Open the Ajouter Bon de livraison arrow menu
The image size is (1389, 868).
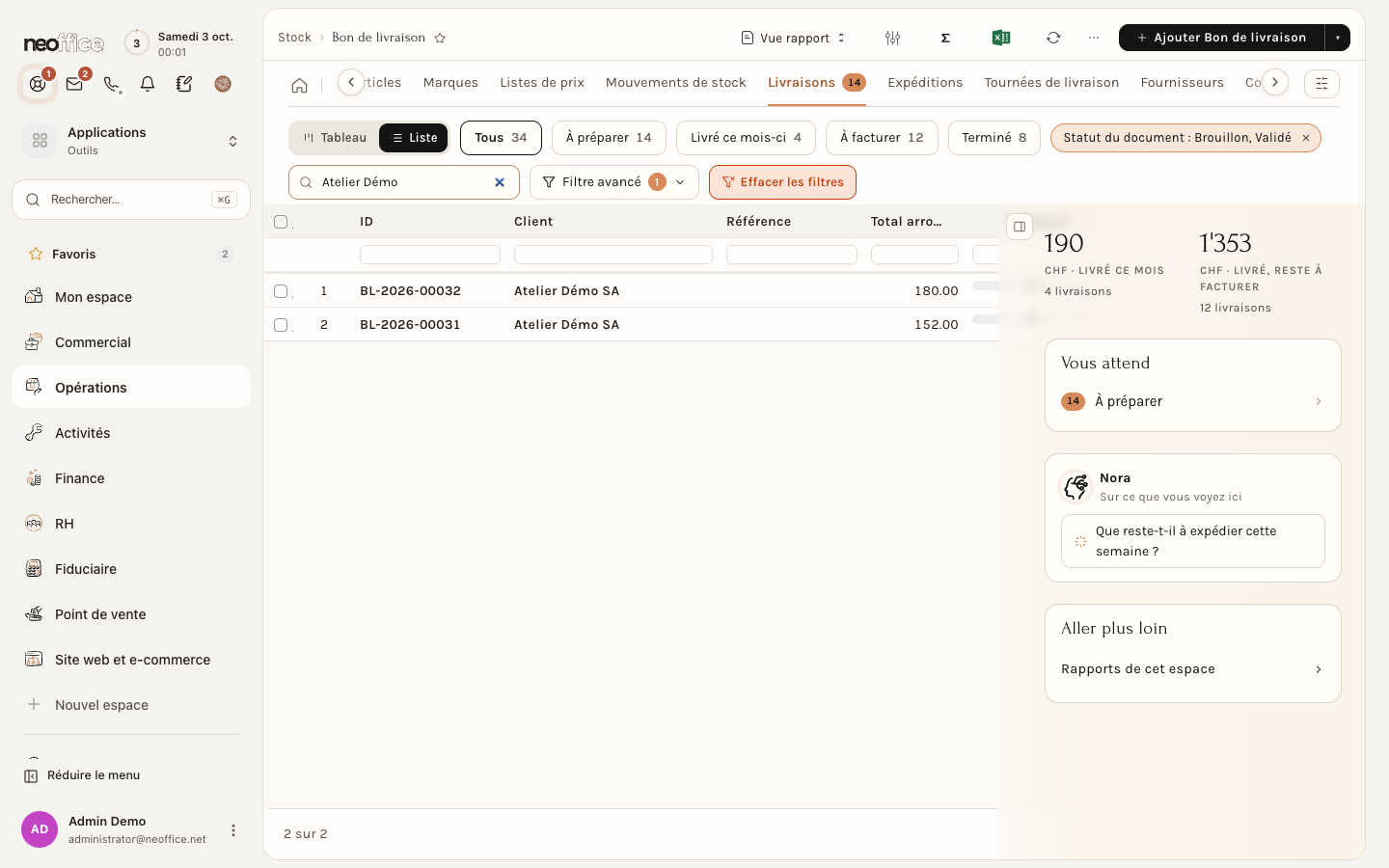pos(1338,38)
